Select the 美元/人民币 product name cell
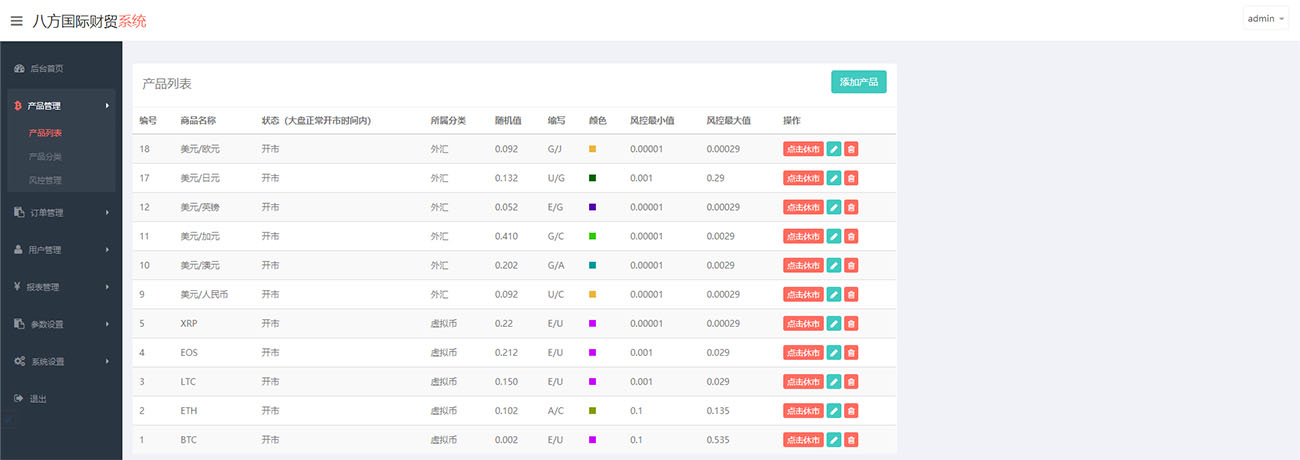Image resolution: width=1300 pixels, height=460 pixels. pyautogui.click(x=204, y=294)
